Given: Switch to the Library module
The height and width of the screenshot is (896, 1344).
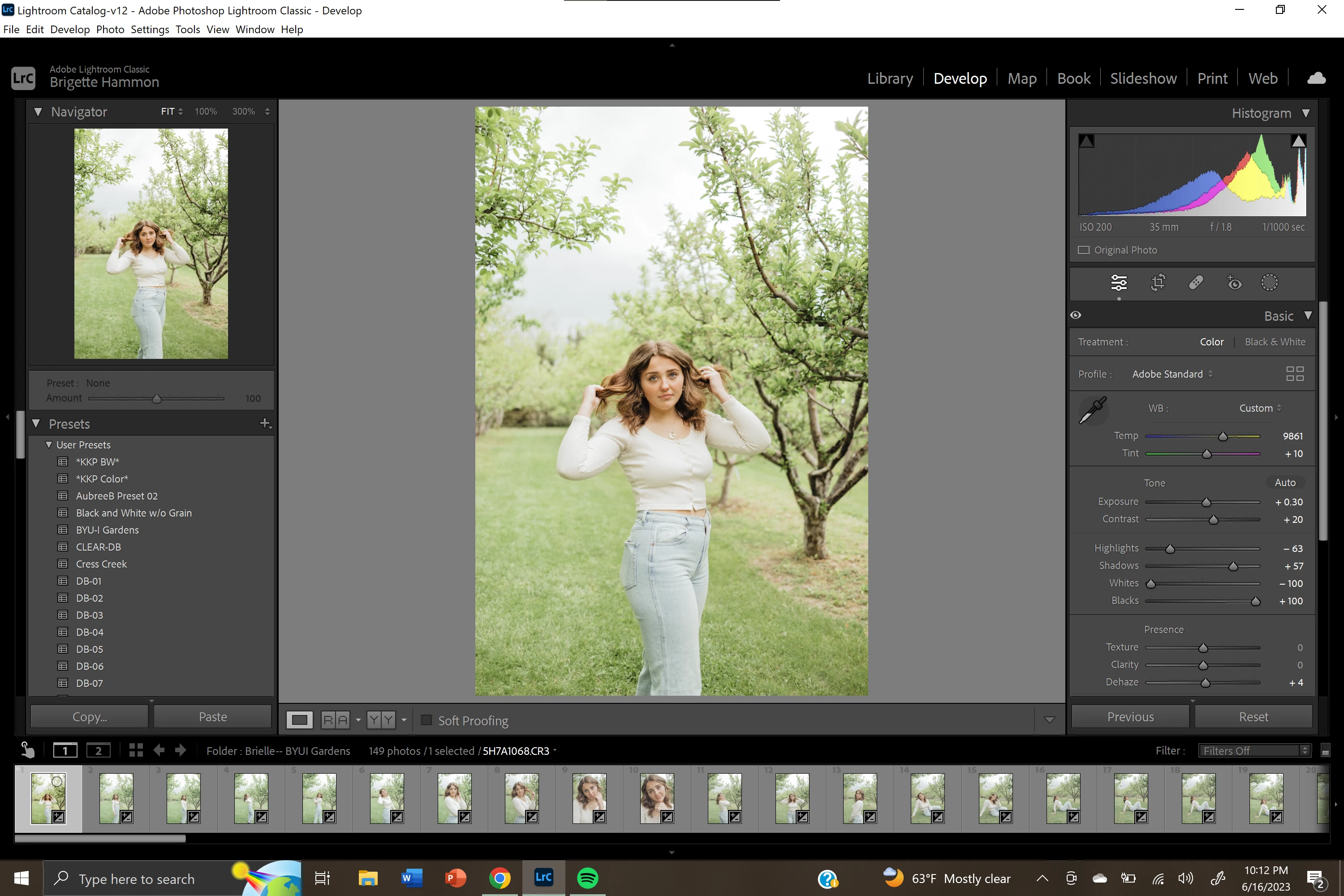Looking at the screenshot, I should [890, 78].
